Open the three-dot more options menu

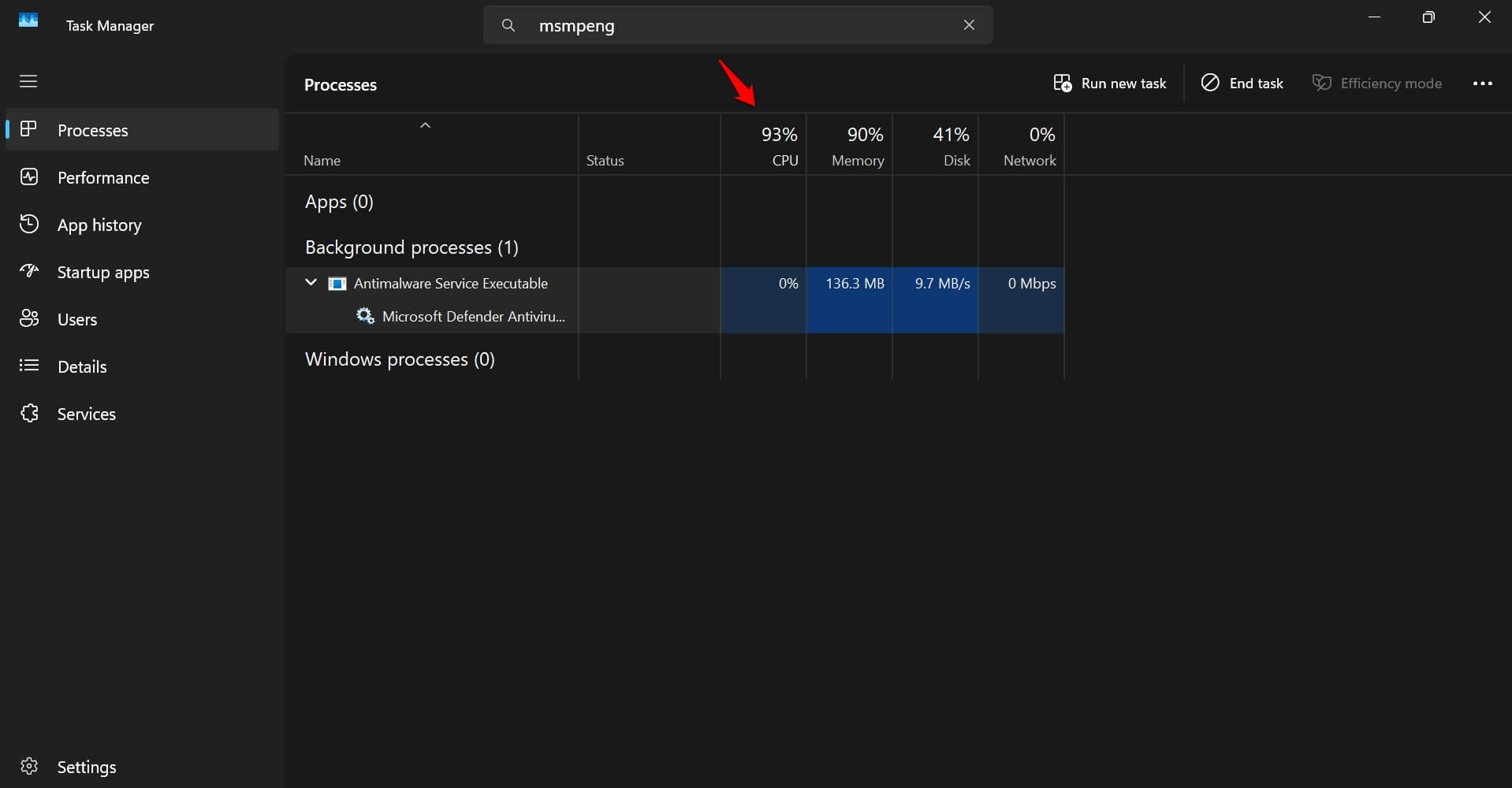1482,83
